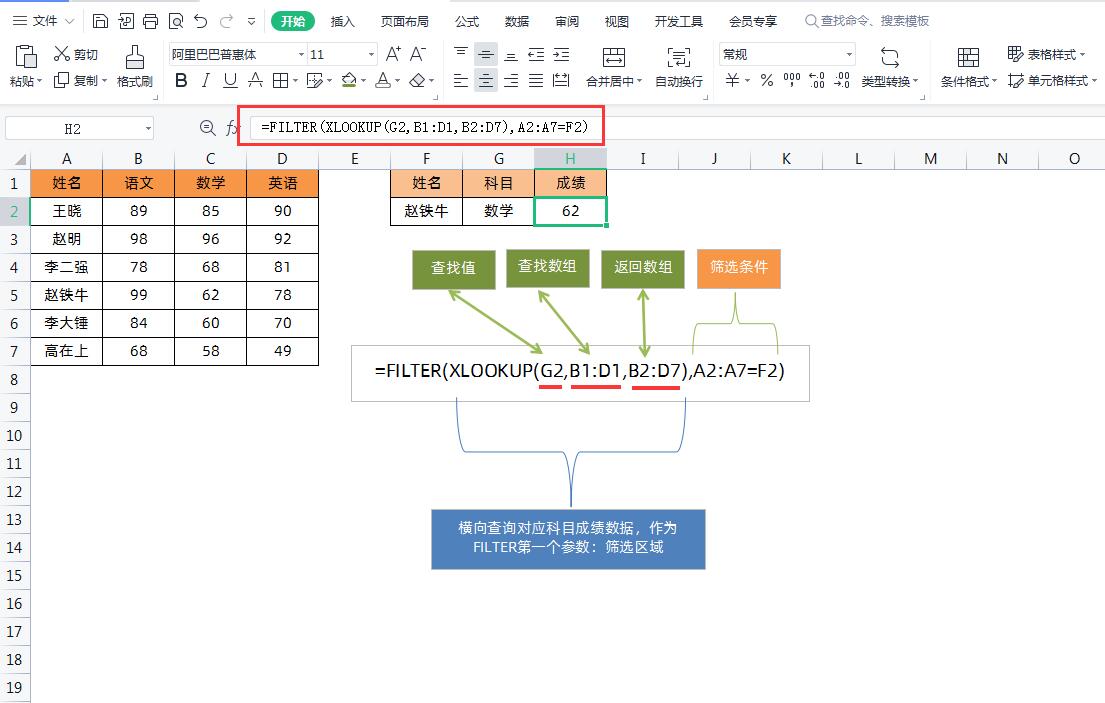Viewport: 1105px width, 703px height.
Task: Click the Save icon in quick access toolbar
Action: pos(100,21)
